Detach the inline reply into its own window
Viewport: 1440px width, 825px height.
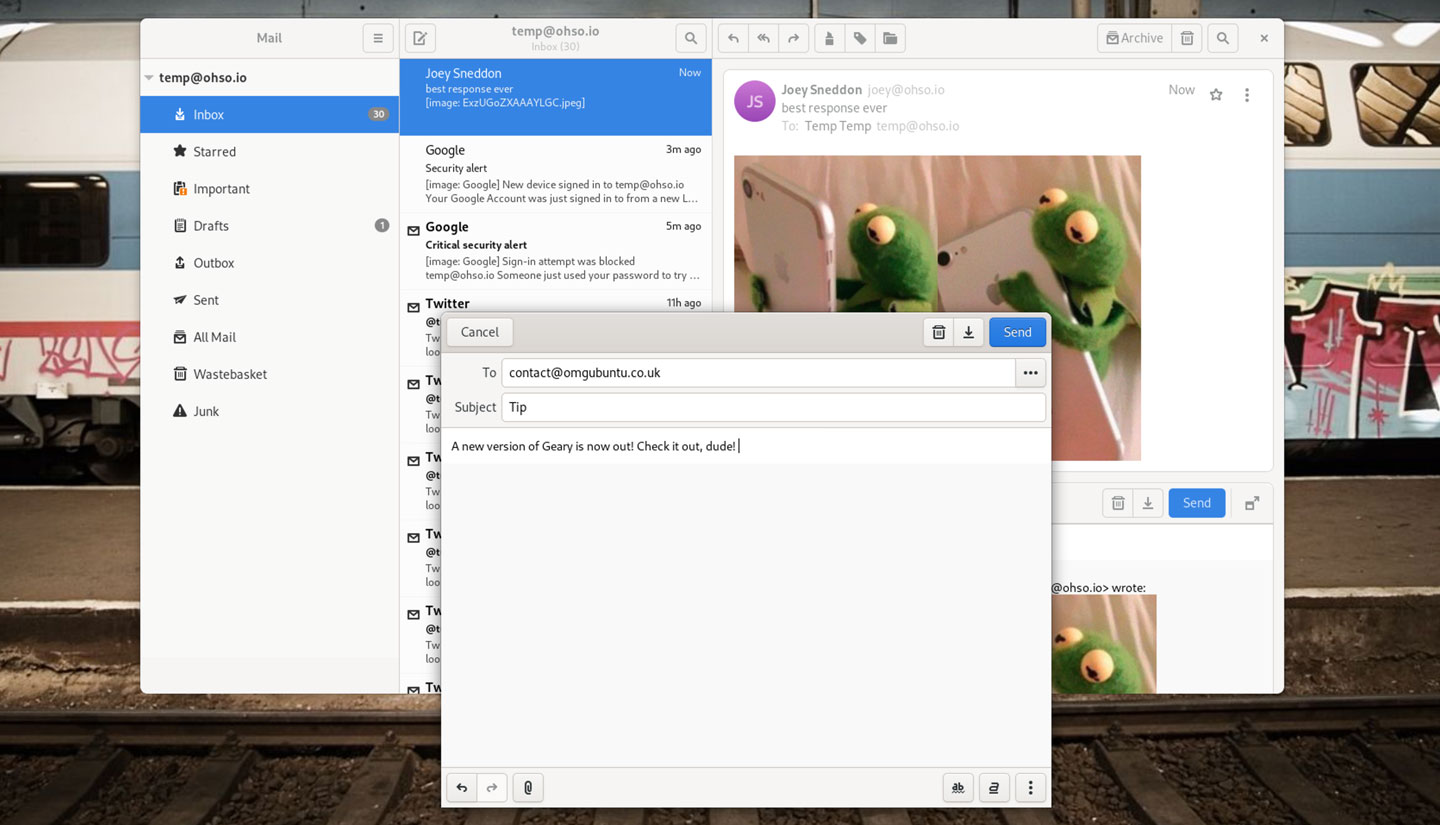coord(1252,503)
